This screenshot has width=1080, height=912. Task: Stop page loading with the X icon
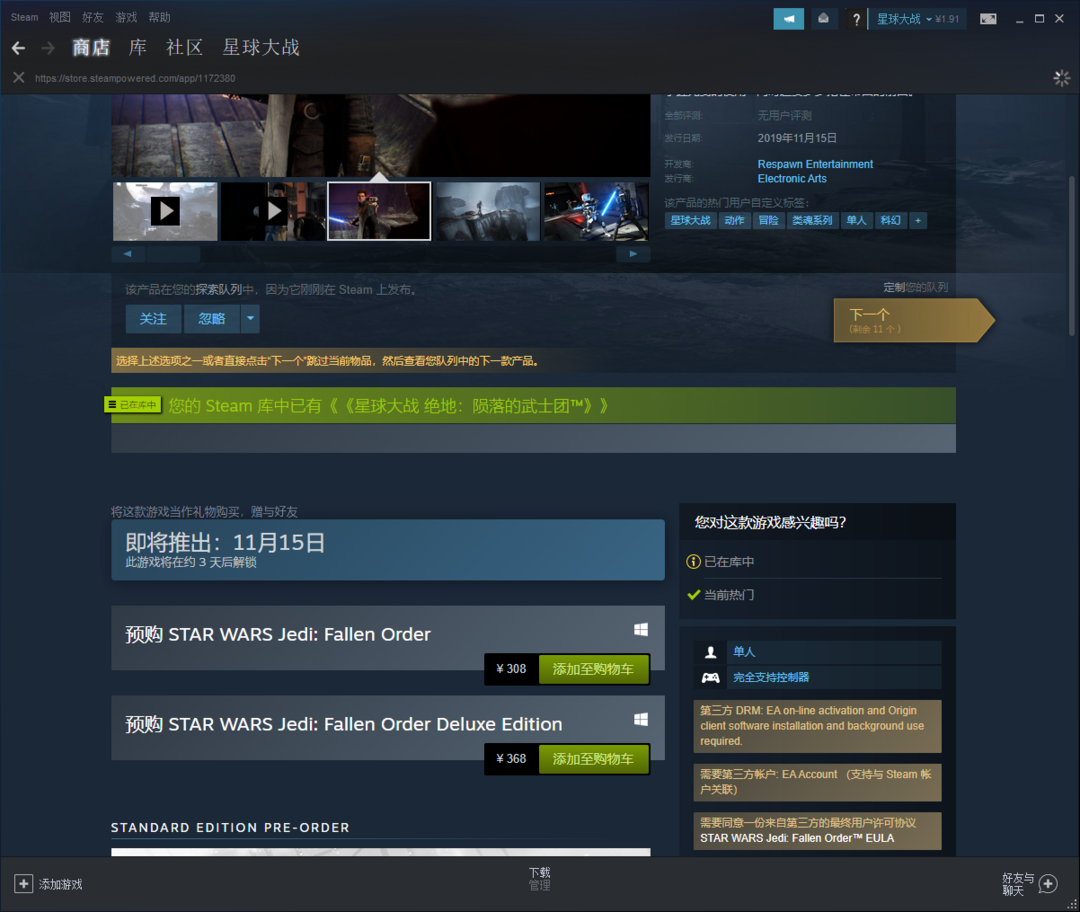click(19, 78)
